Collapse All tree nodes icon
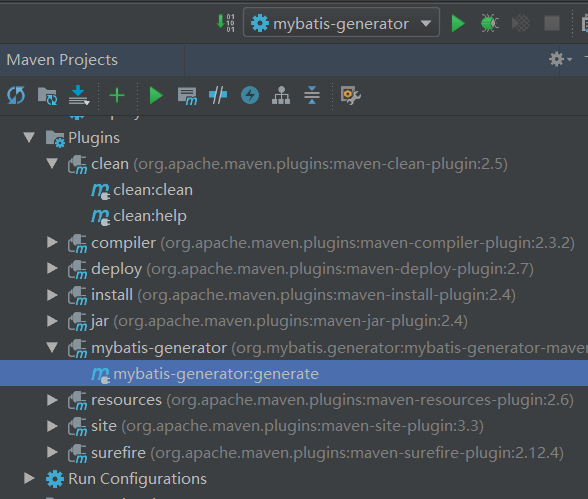 tap(312, 95)
